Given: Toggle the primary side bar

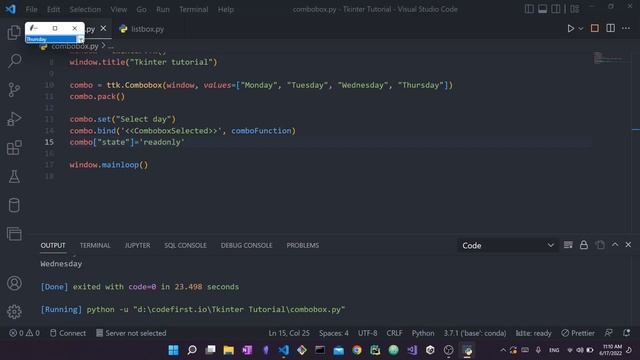Looking at the screenshot, I should tap(529, 9).
